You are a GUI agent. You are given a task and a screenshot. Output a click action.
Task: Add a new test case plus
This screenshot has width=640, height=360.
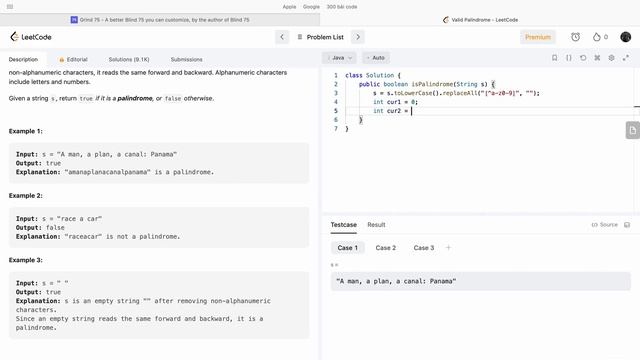(448, 248)
